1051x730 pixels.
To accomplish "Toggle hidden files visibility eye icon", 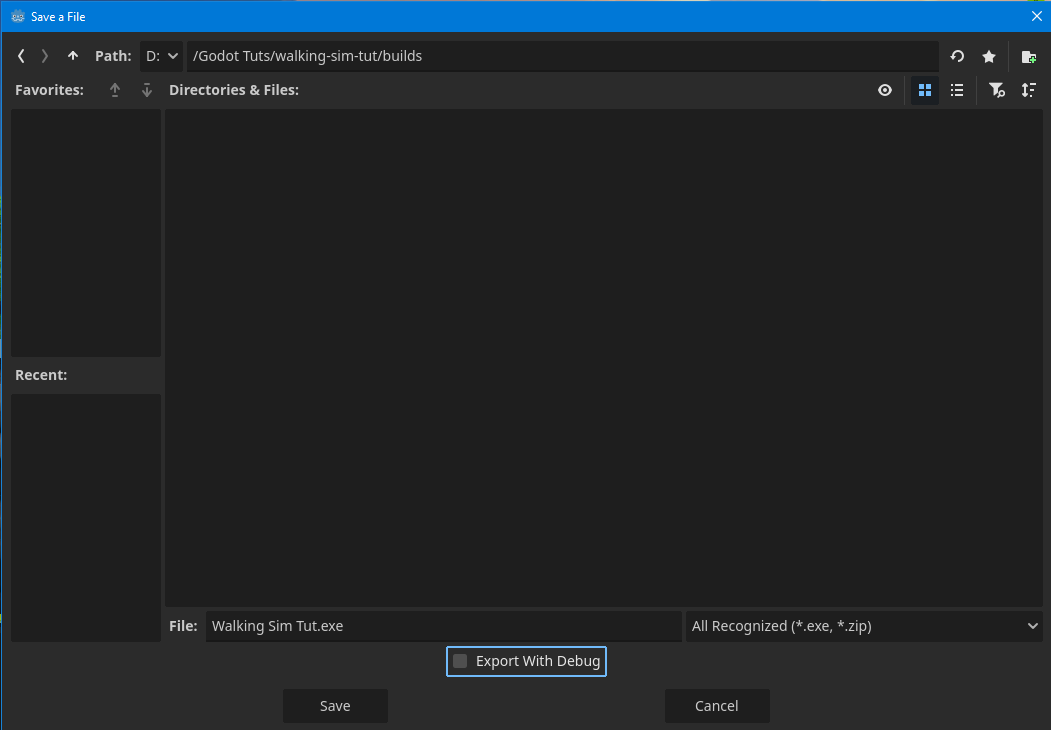I will (x=885, y=90).
